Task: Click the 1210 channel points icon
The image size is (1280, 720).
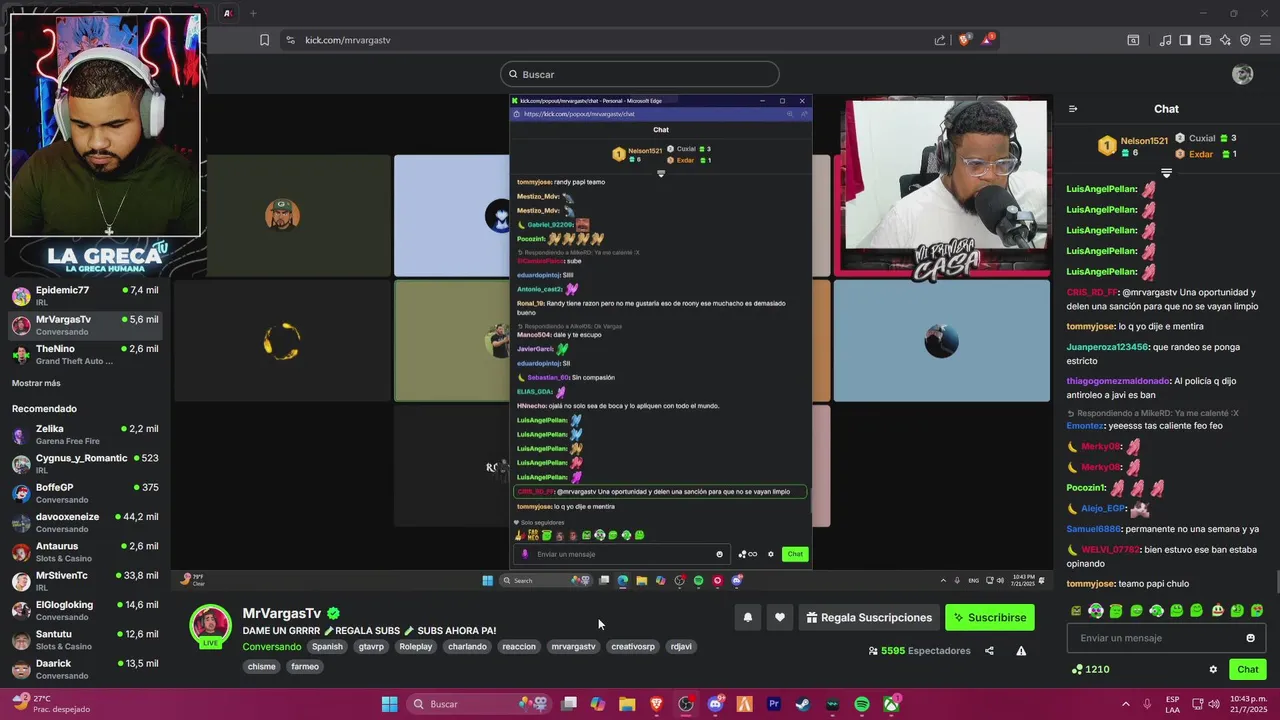Action: click(1076, 670)
